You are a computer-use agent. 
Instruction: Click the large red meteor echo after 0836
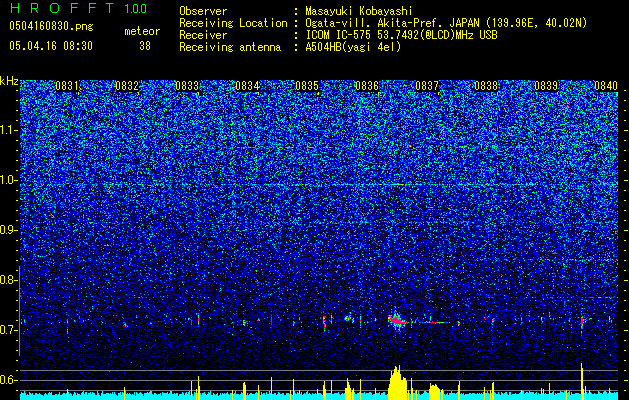pyautogui.click(x=398, y=321)
